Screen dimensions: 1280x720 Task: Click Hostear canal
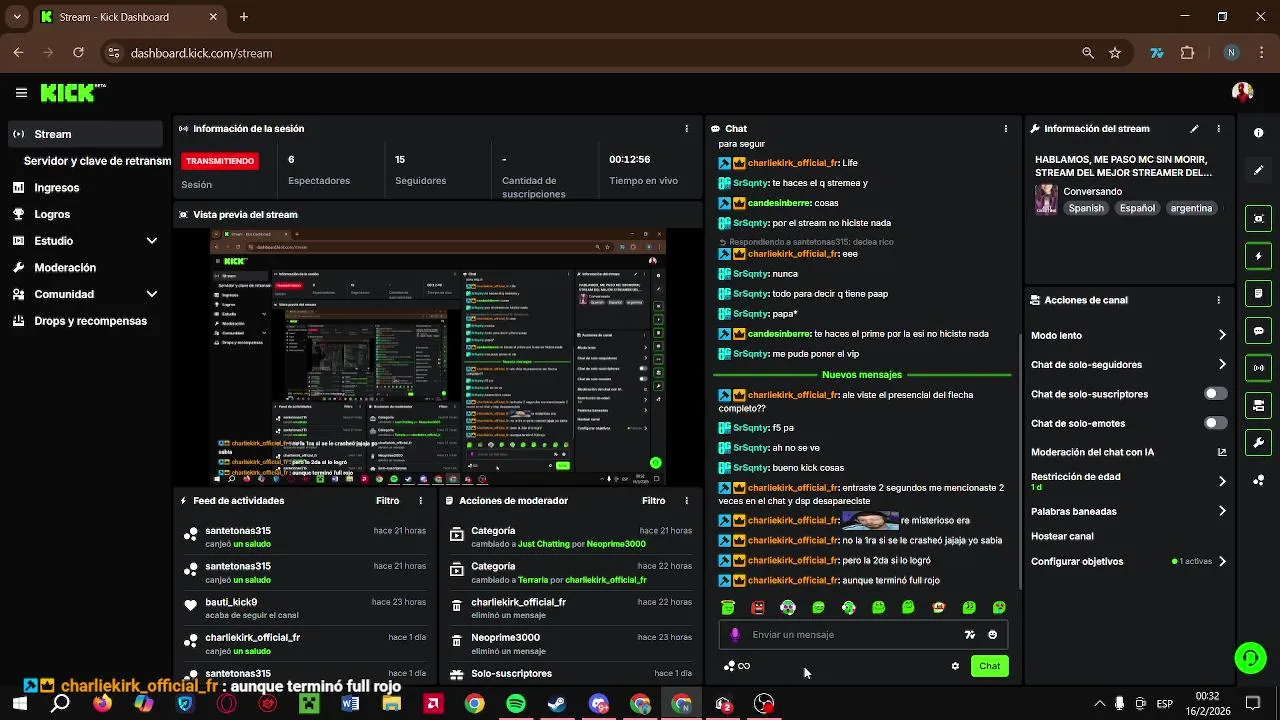[1062, 536]
